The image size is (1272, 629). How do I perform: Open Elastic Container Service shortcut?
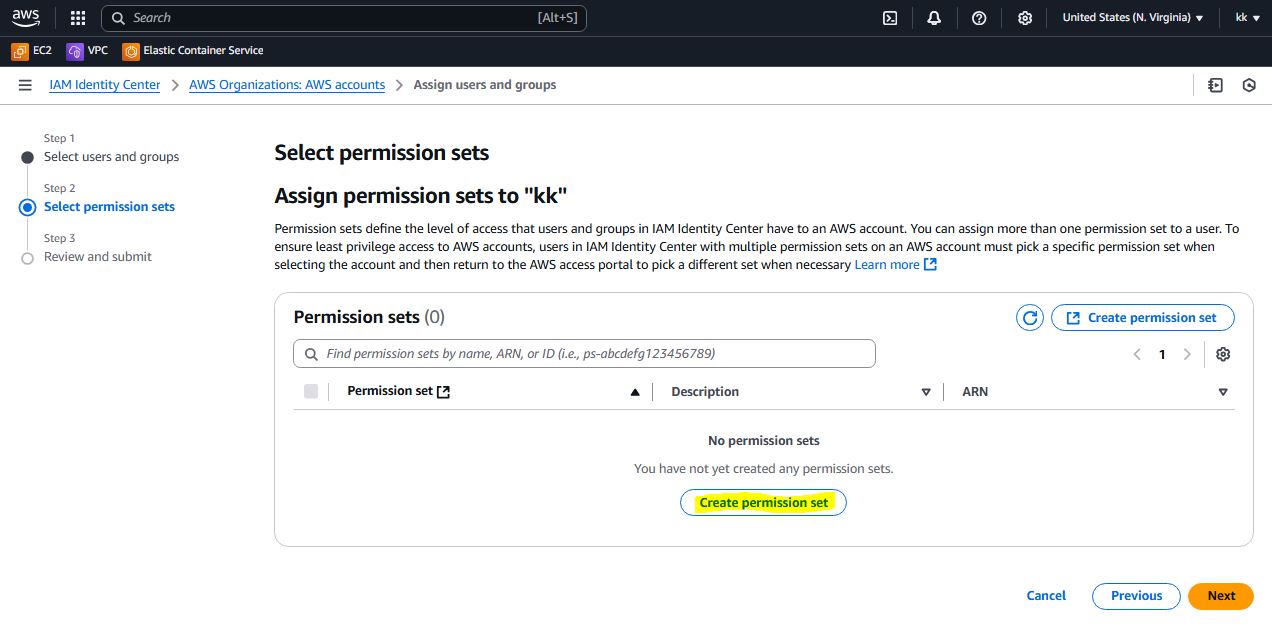193,50
